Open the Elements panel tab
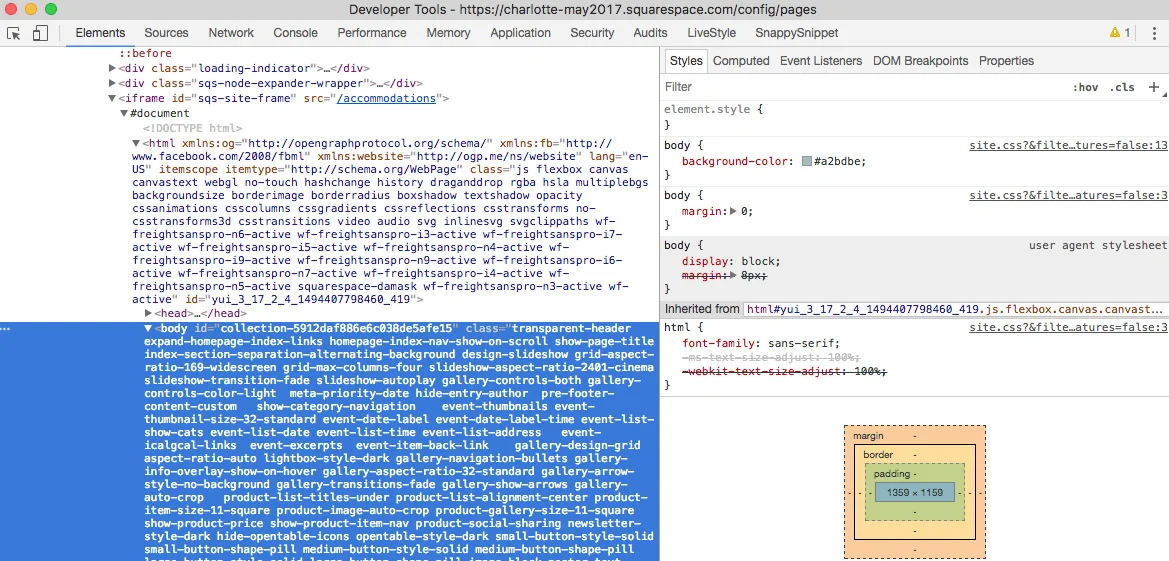Viewport: 1169px width, 561px height. pyautogui.click(x=100, y=33)
